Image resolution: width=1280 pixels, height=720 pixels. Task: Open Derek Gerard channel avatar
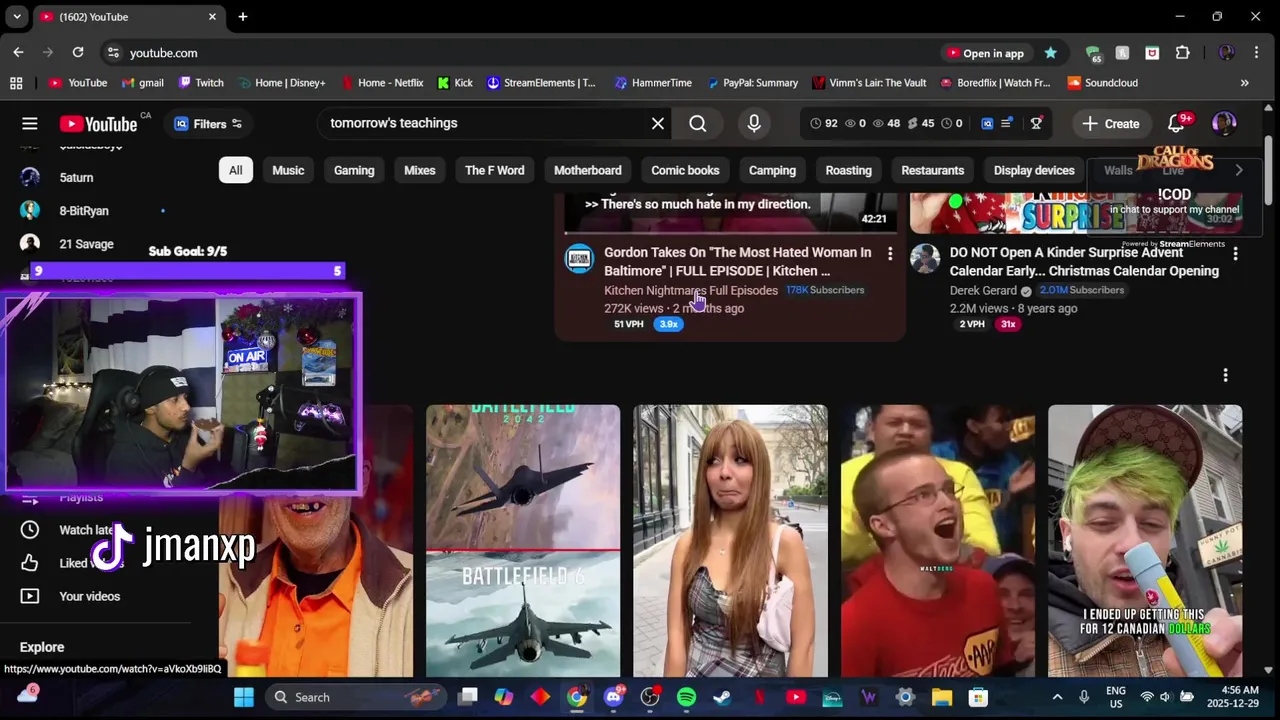pos(925,259)
